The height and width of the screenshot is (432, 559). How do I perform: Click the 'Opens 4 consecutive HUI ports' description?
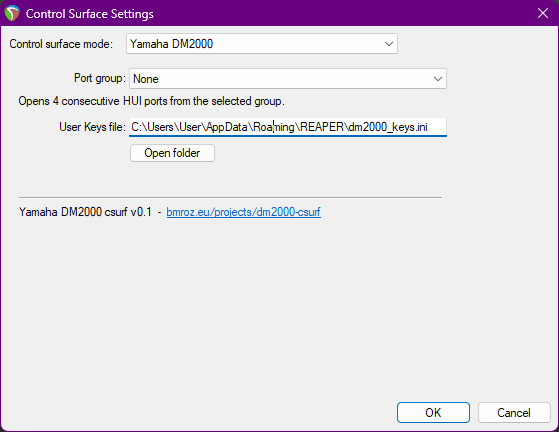point(152,101)
